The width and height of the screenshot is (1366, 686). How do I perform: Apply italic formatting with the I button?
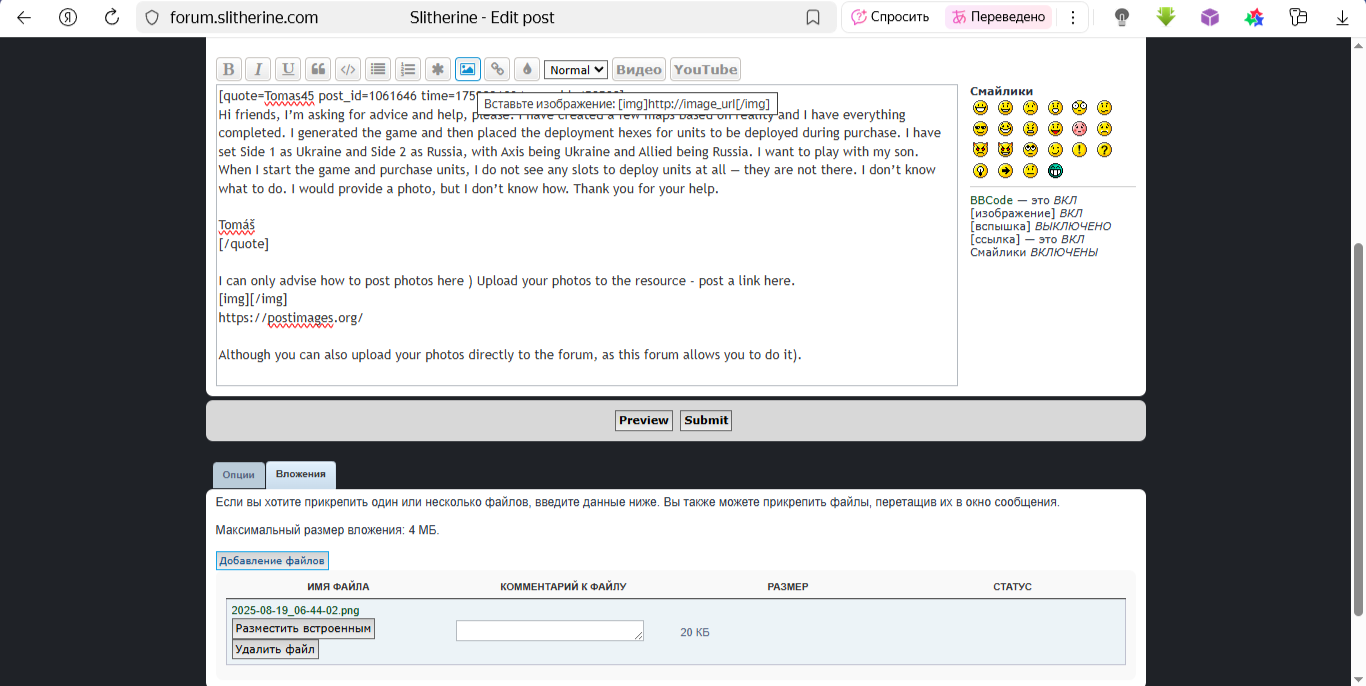(258, 69)
